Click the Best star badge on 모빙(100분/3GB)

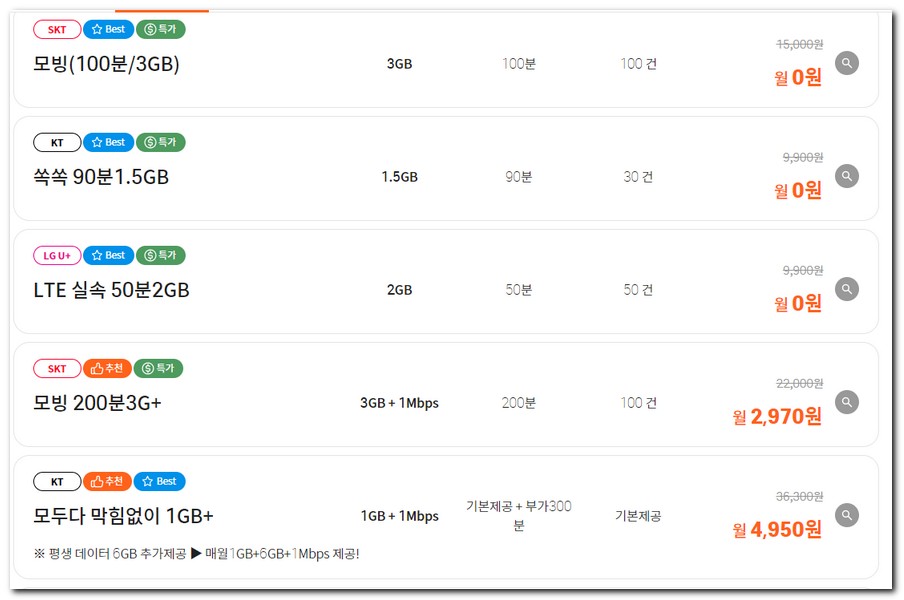coord(108,30)
